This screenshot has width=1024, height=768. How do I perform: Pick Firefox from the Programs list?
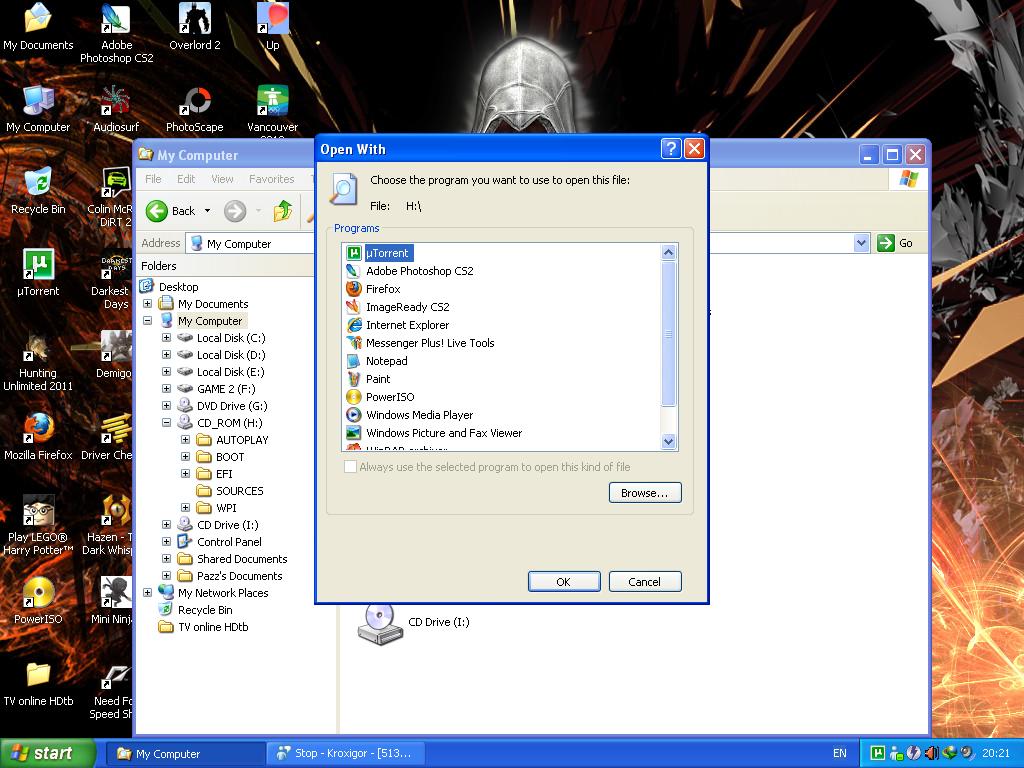point(373,289)
